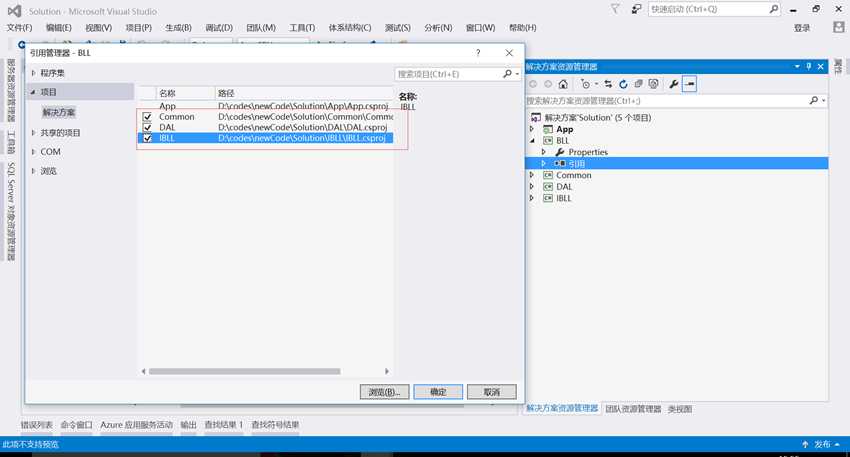Uncheck the Common project reference checkbox
The width and height of the screenshot is (850, 457).
pyautogui.click(x=147, y=117)
